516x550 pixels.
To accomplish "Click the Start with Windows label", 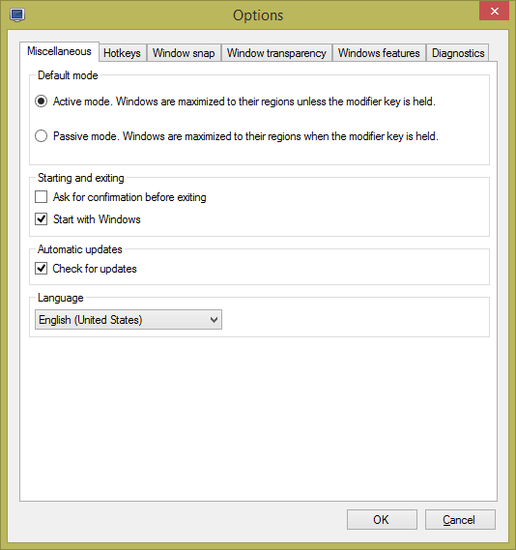I will (x=97, y=219).
